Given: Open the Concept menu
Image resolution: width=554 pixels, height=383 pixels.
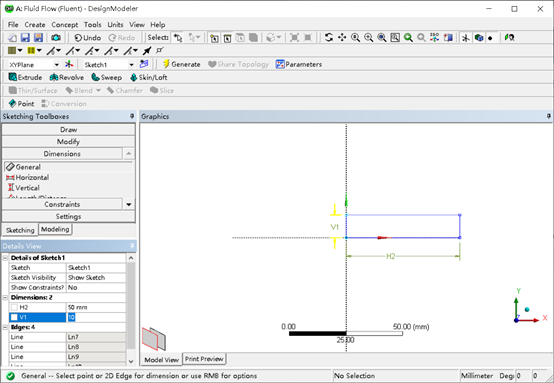Looking at the screenshot, I should [x=65, y=24].
